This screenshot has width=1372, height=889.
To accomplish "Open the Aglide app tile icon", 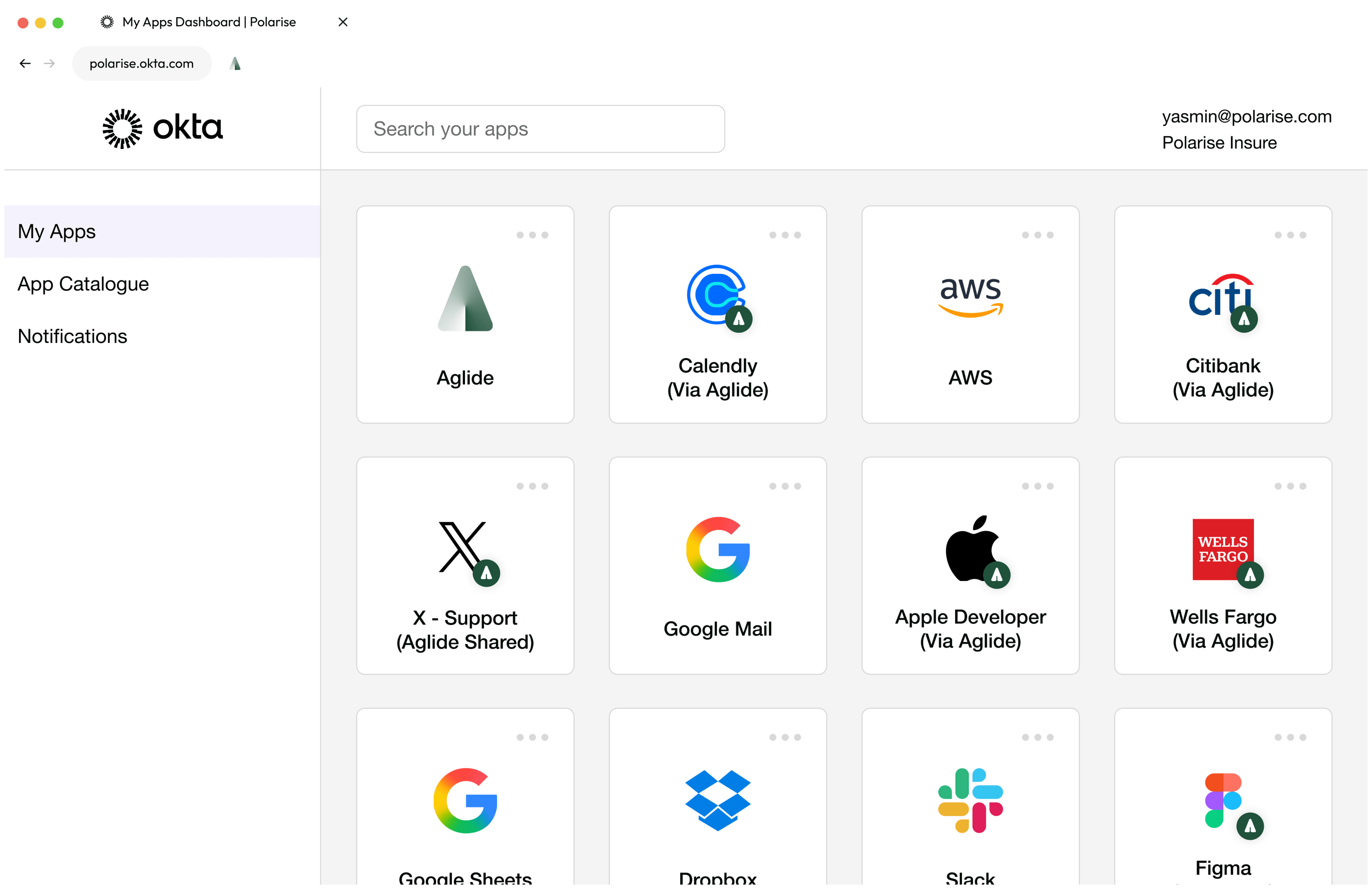I will (x=465, y=298).
